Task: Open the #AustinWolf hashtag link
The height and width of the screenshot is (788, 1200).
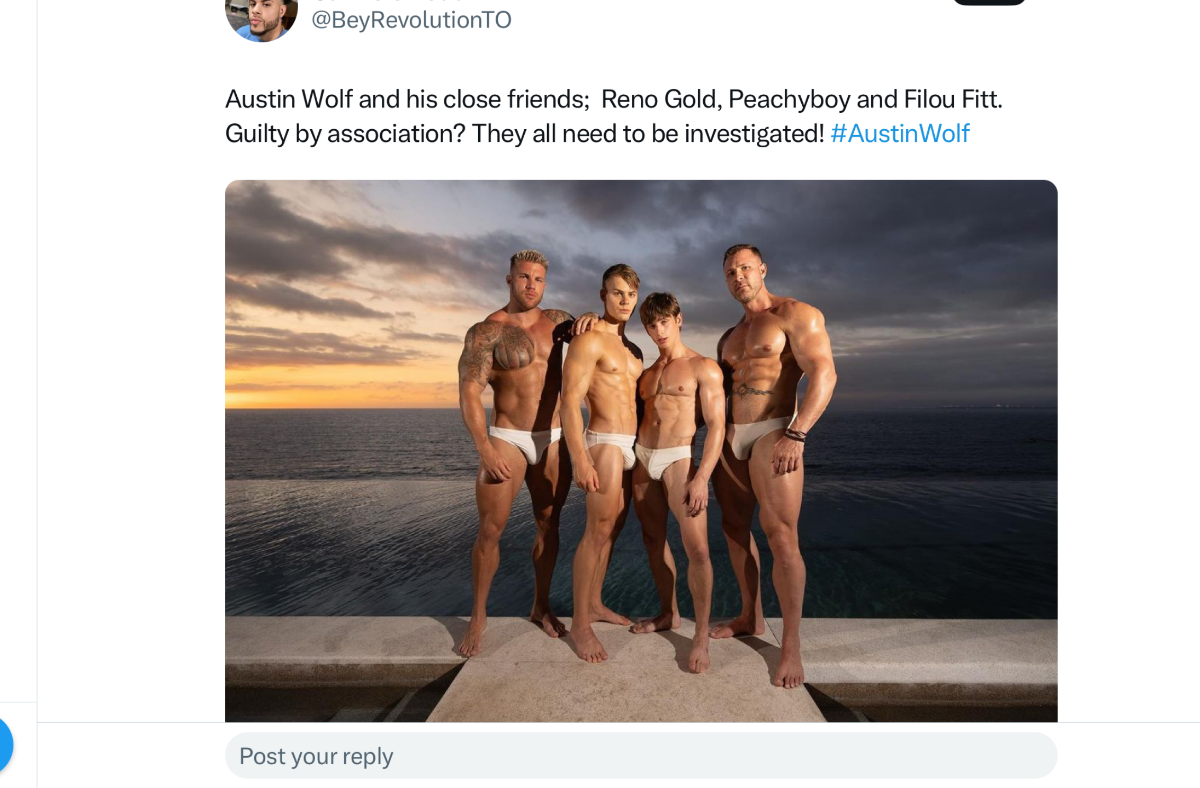Action: pos(900,133)
